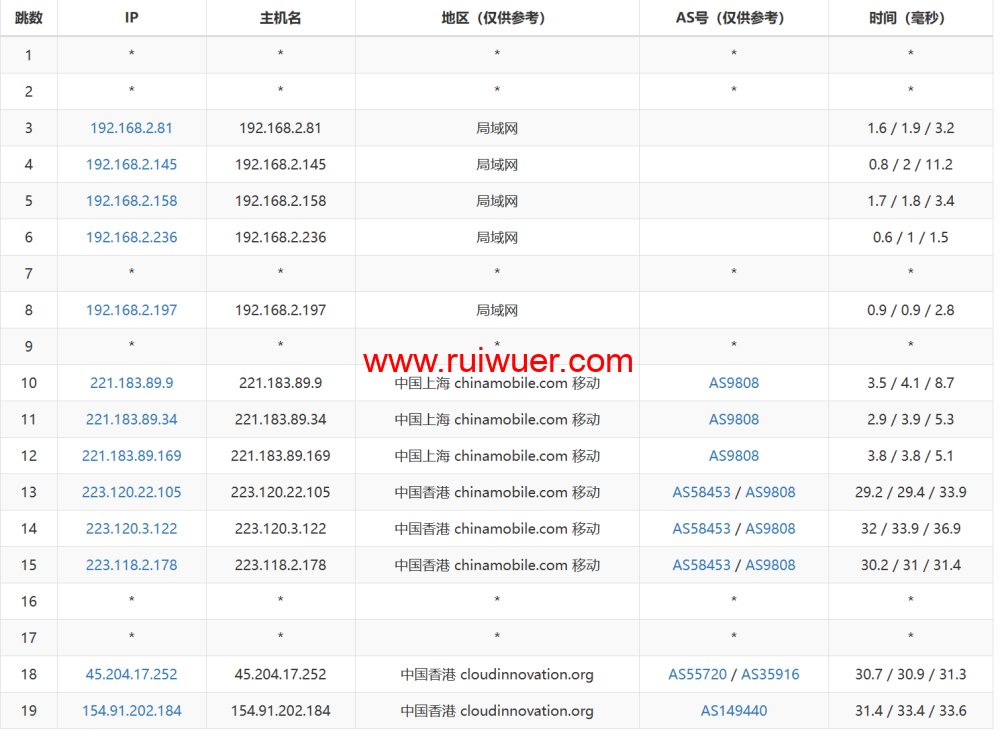
Task: Open the 154.91.202.184 IP link
Action: click(x=131, y=711)
